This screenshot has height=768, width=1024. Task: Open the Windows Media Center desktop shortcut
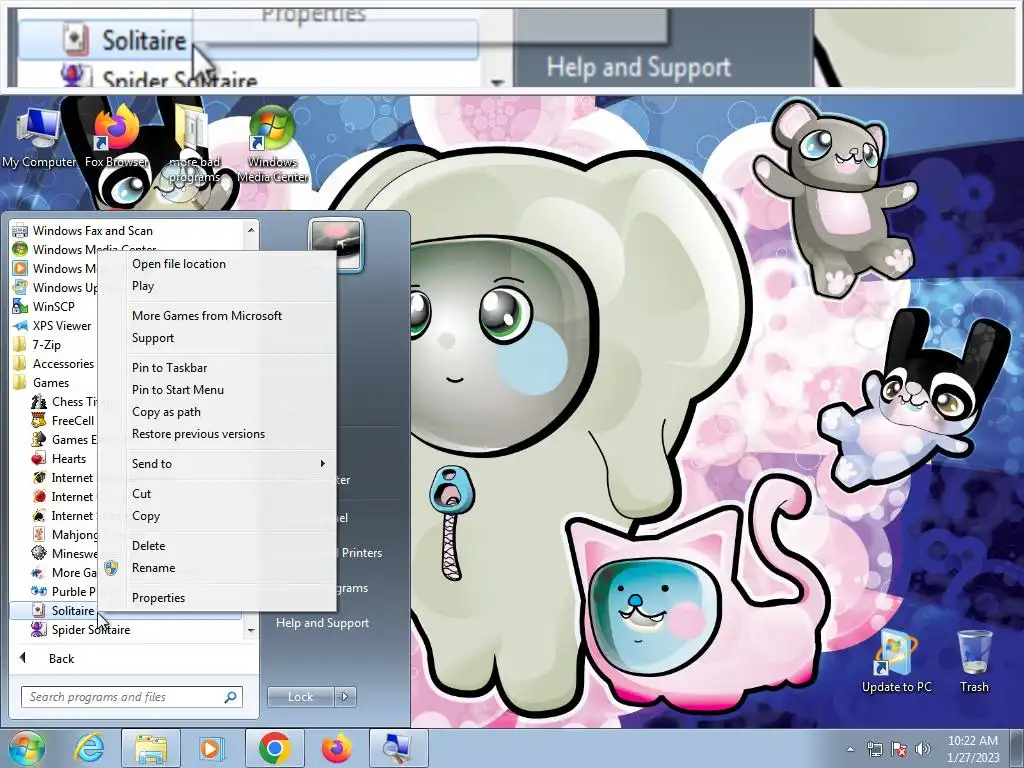[x=272, y=144]
